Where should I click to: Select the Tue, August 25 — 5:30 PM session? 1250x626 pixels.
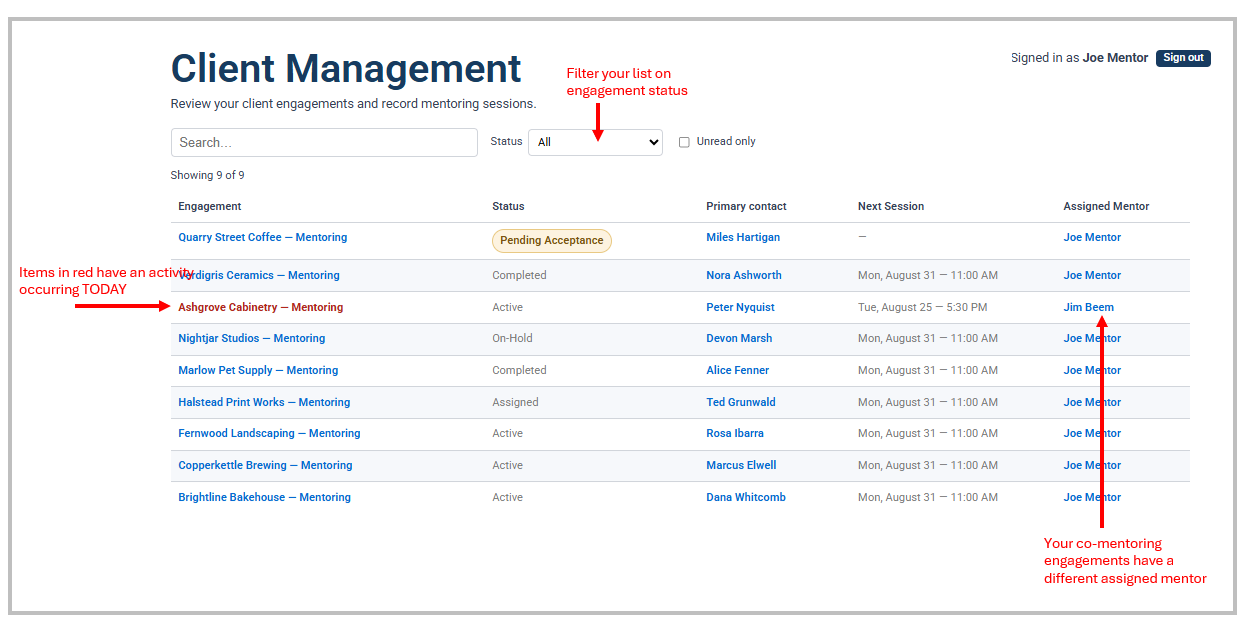click(922, 308)
